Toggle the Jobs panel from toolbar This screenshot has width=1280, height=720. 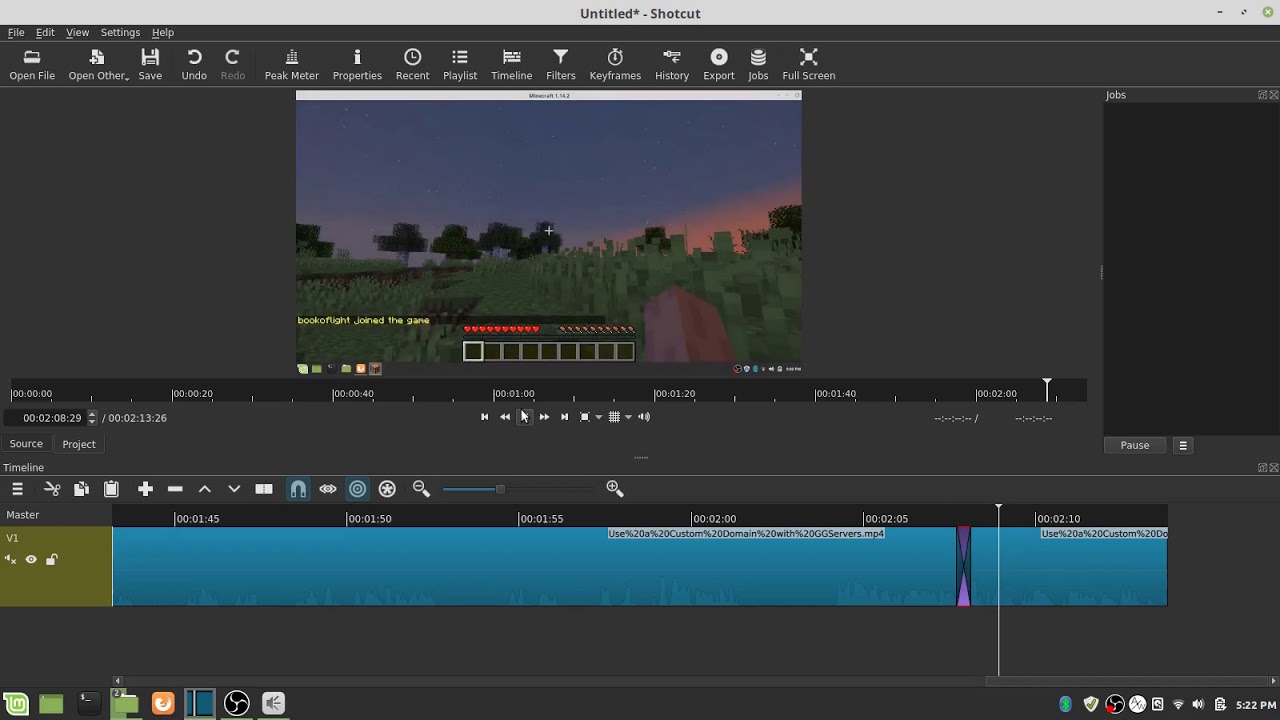(758, 64)
